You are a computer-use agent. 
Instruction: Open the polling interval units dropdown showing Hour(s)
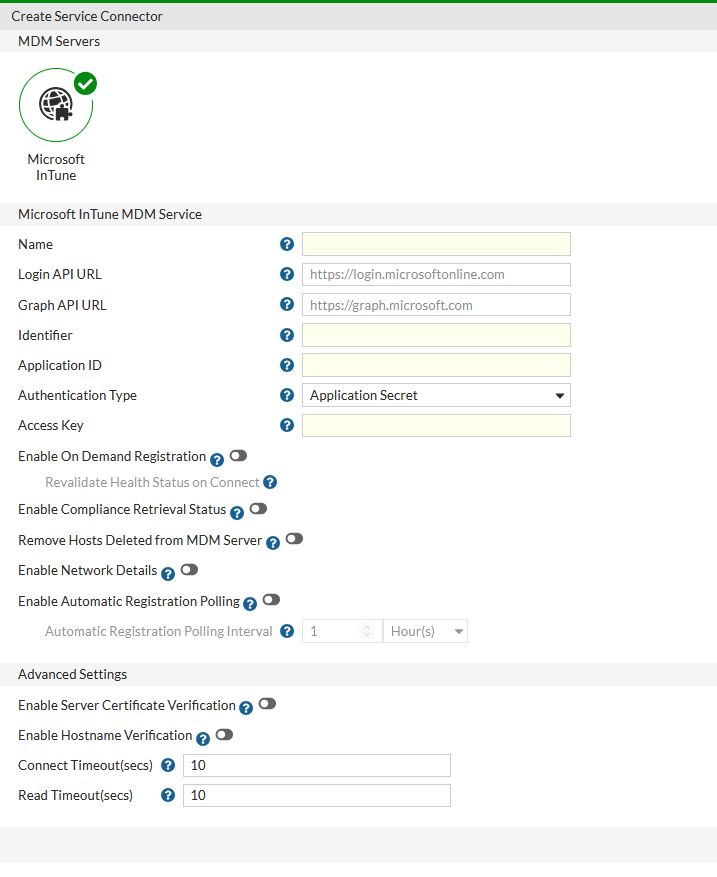(x=425, y=631)
